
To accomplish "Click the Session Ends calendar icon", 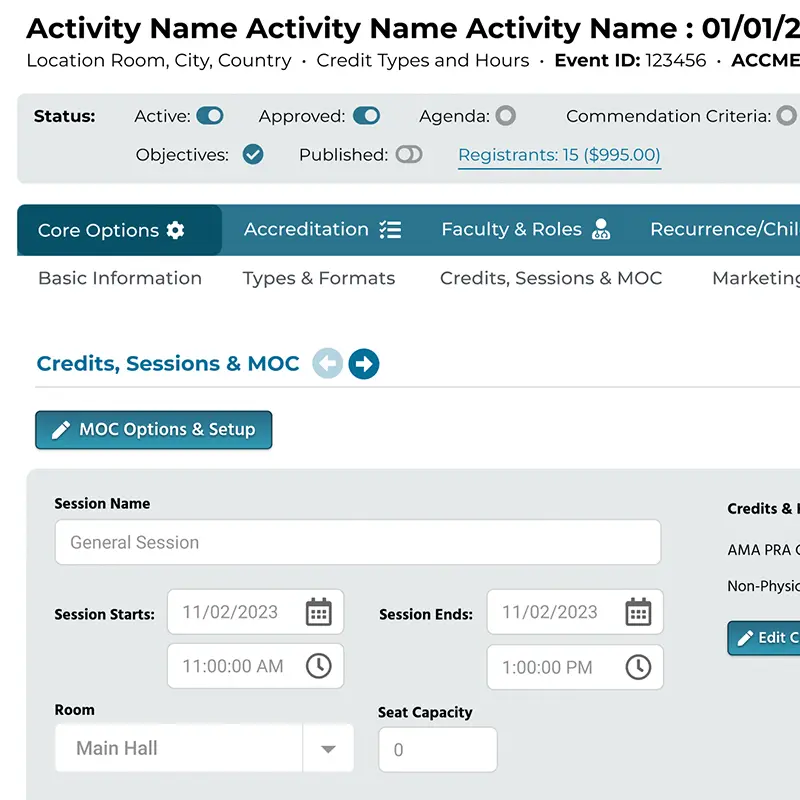I will click(638, 612).
